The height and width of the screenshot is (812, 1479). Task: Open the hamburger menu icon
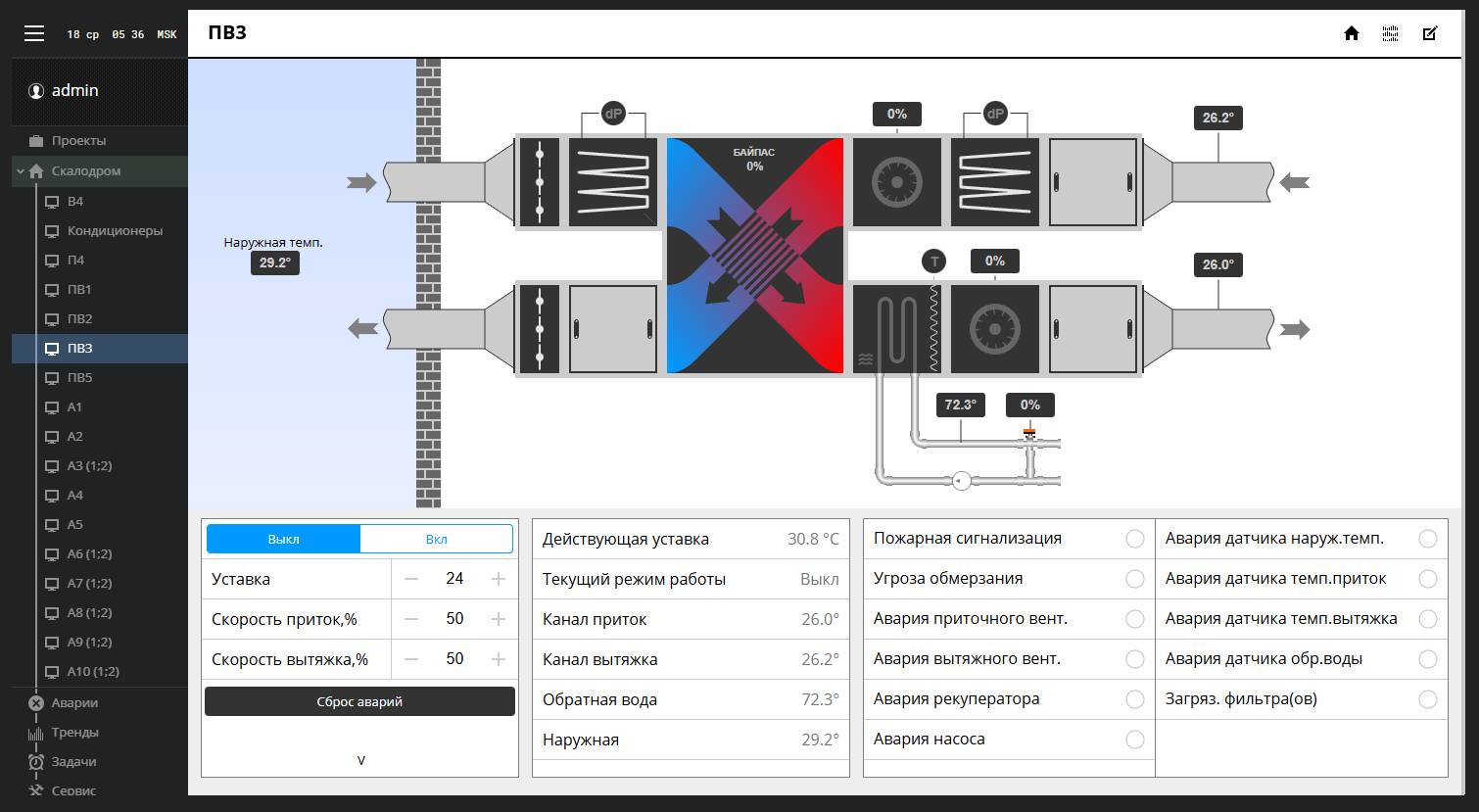coord(34,33)
